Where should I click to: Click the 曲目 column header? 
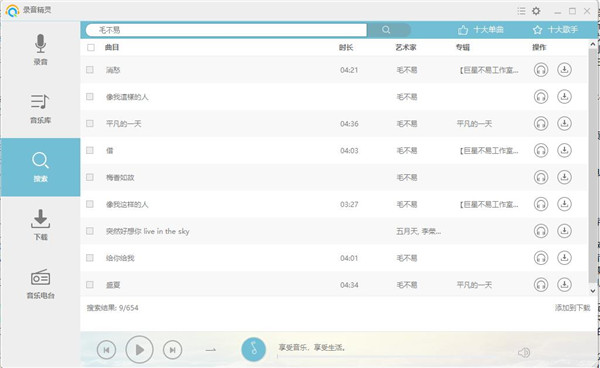(112, 47)
